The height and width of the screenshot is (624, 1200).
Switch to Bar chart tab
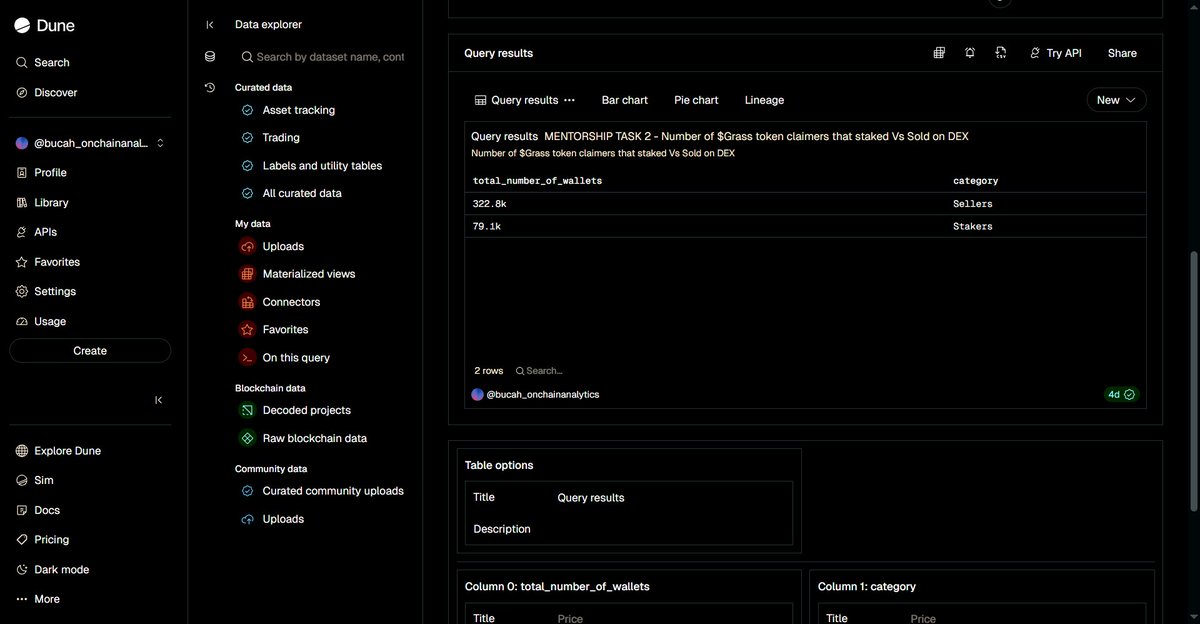(x=624, y=100)
